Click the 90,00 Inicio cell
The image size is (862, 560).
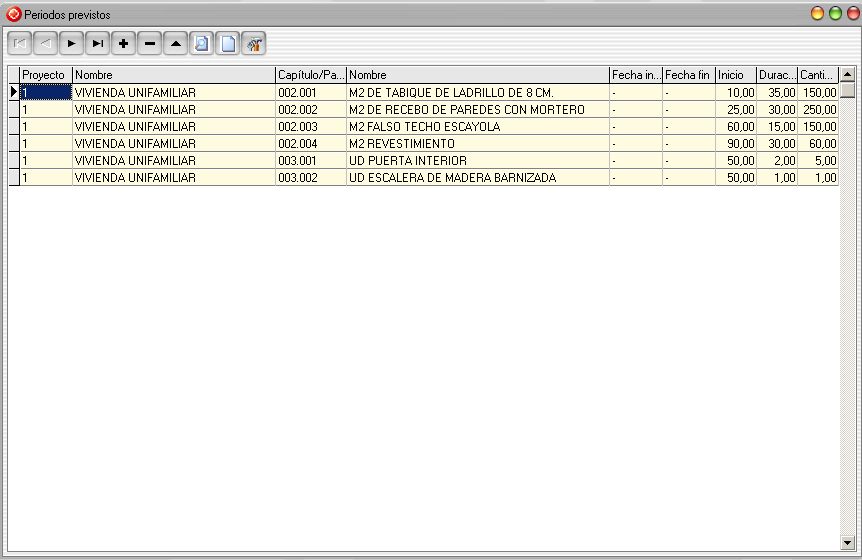(x=735, y=144)
